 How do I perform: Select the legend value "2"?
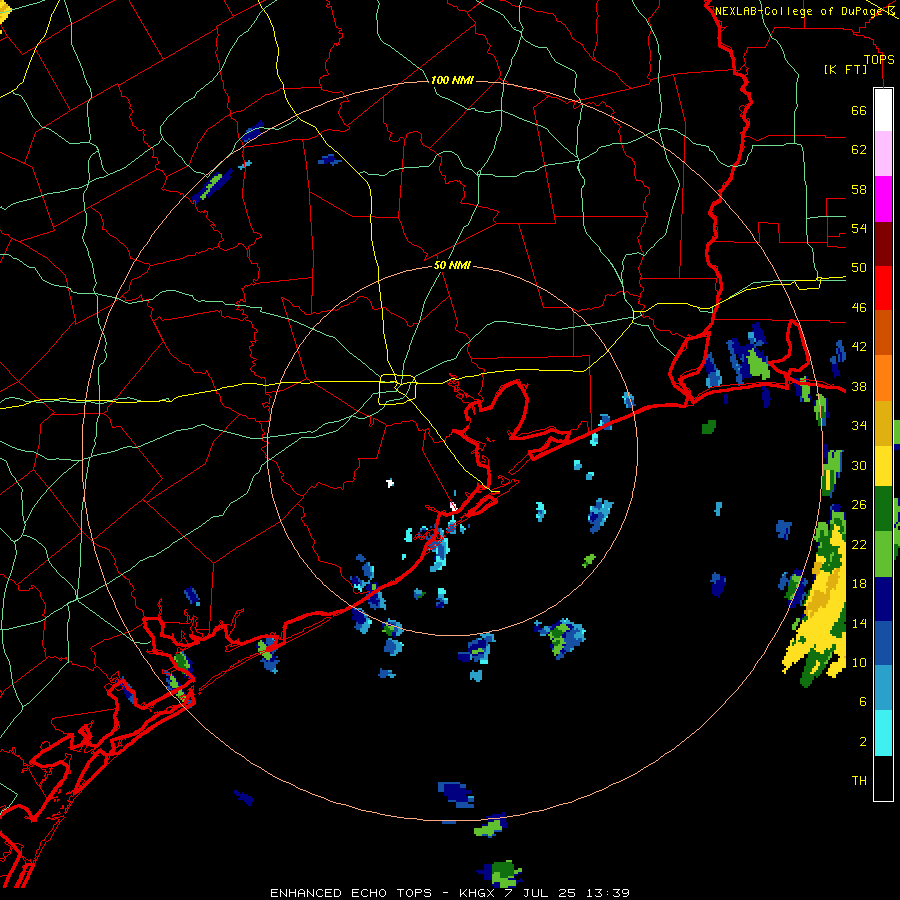coord(863,741)
